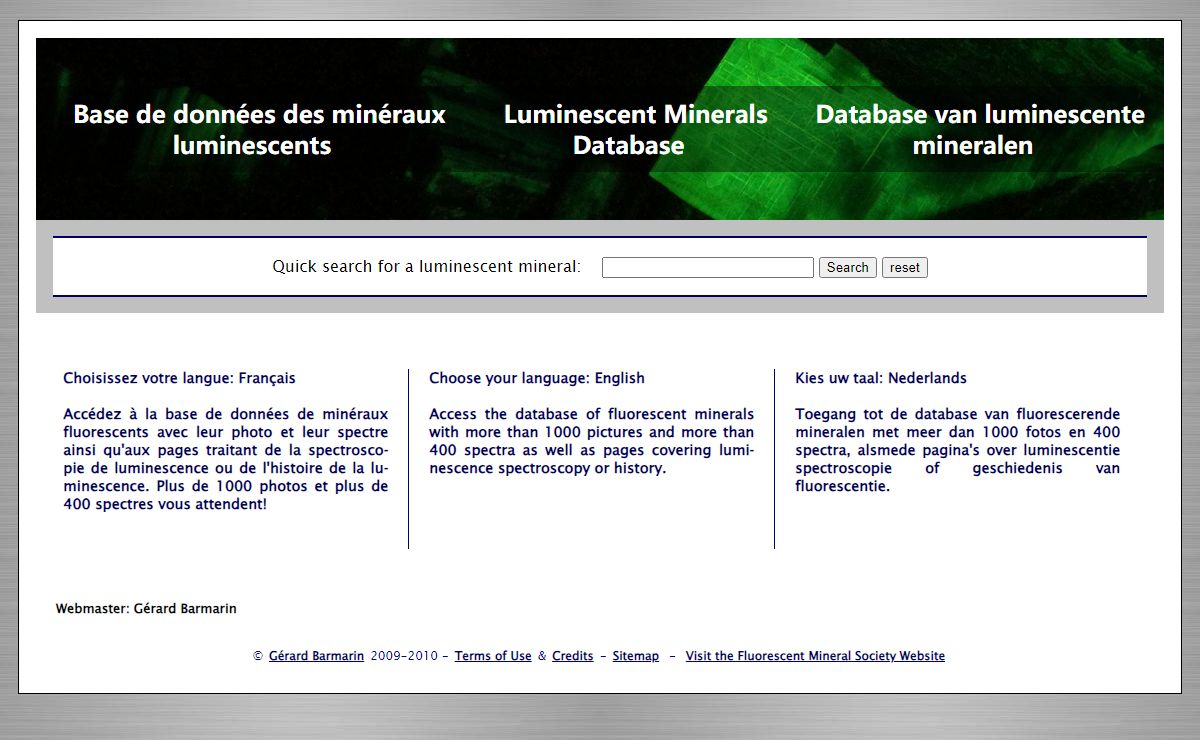The image size is (1200, 740).
Task: Click the Dutch database description paragraph
Action: coord(957,450)
